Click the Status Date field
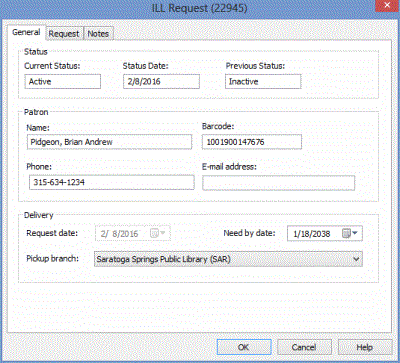Viewport: 400px width, 363px height. (162, 82)
